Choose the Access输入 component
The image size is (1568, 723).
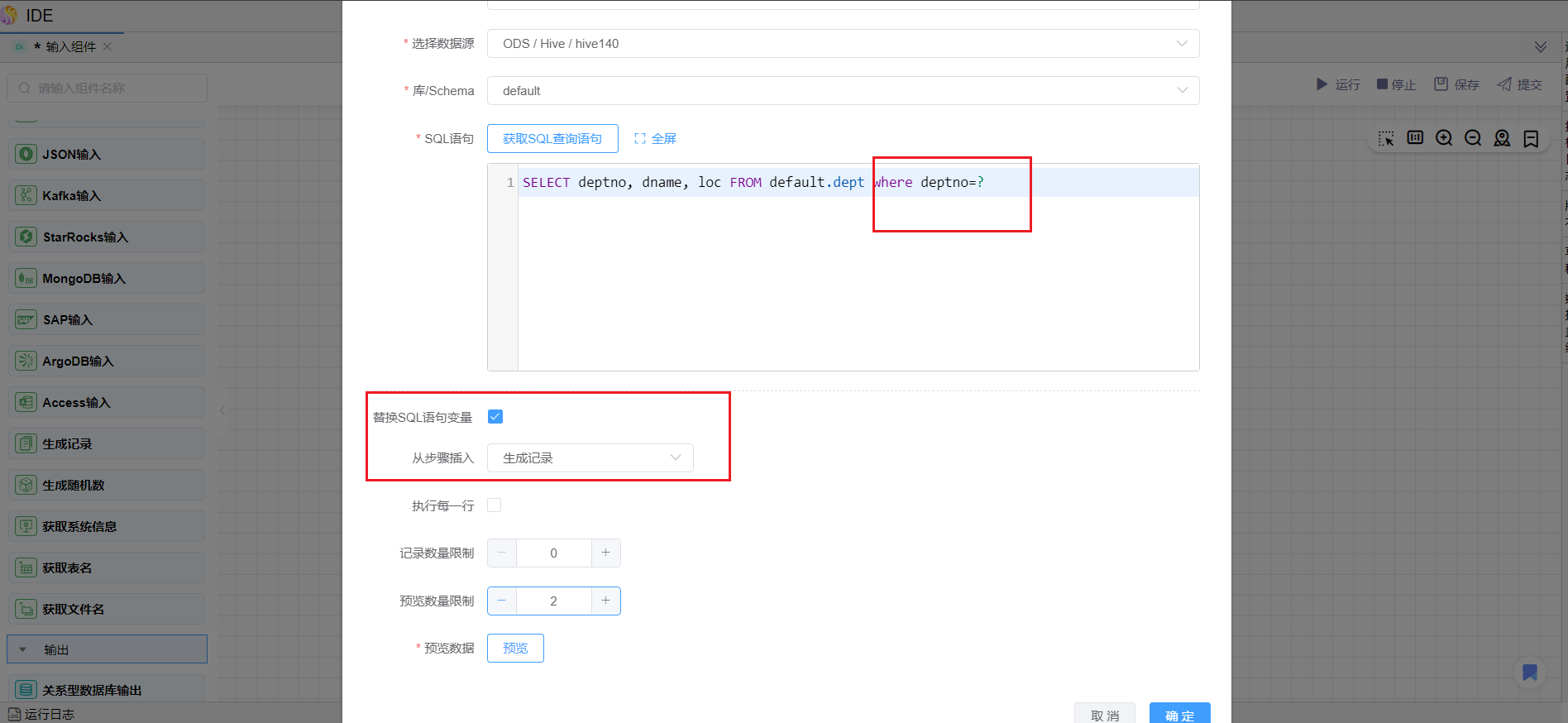[x=107, y=402]
